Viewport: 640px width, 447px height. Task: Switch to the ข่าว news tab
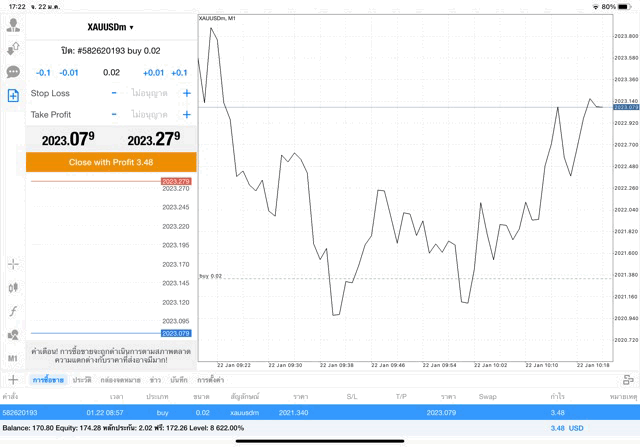click(x=156, y=380)
